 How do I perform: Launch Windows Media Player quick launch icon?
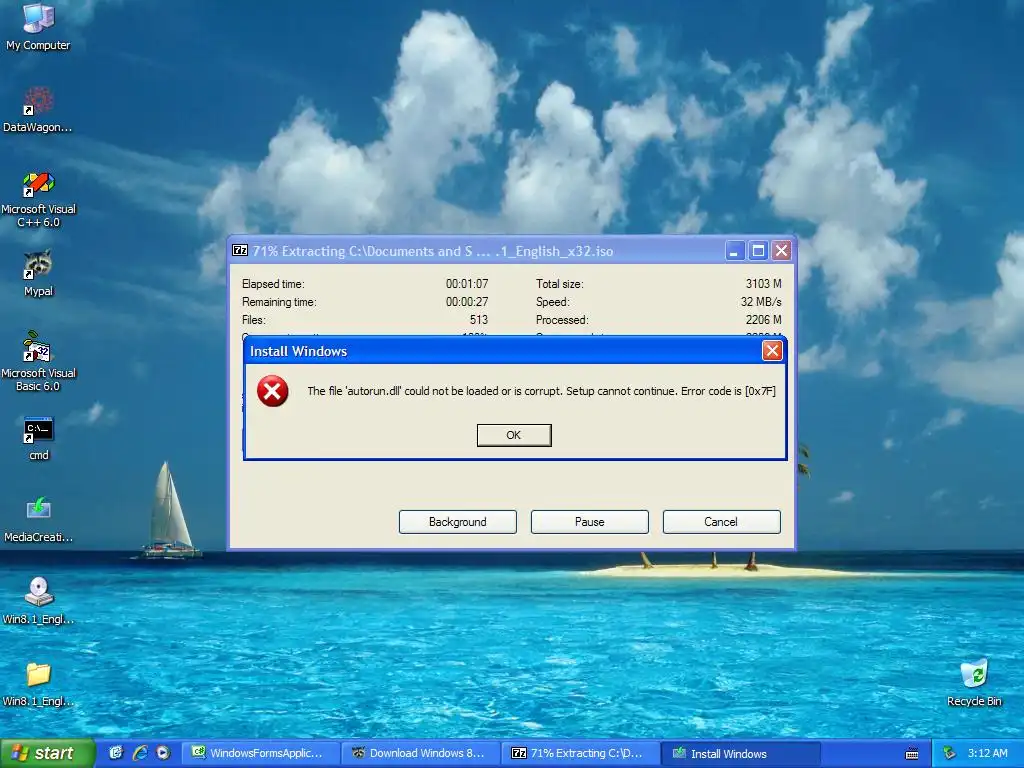coord(163,753)
